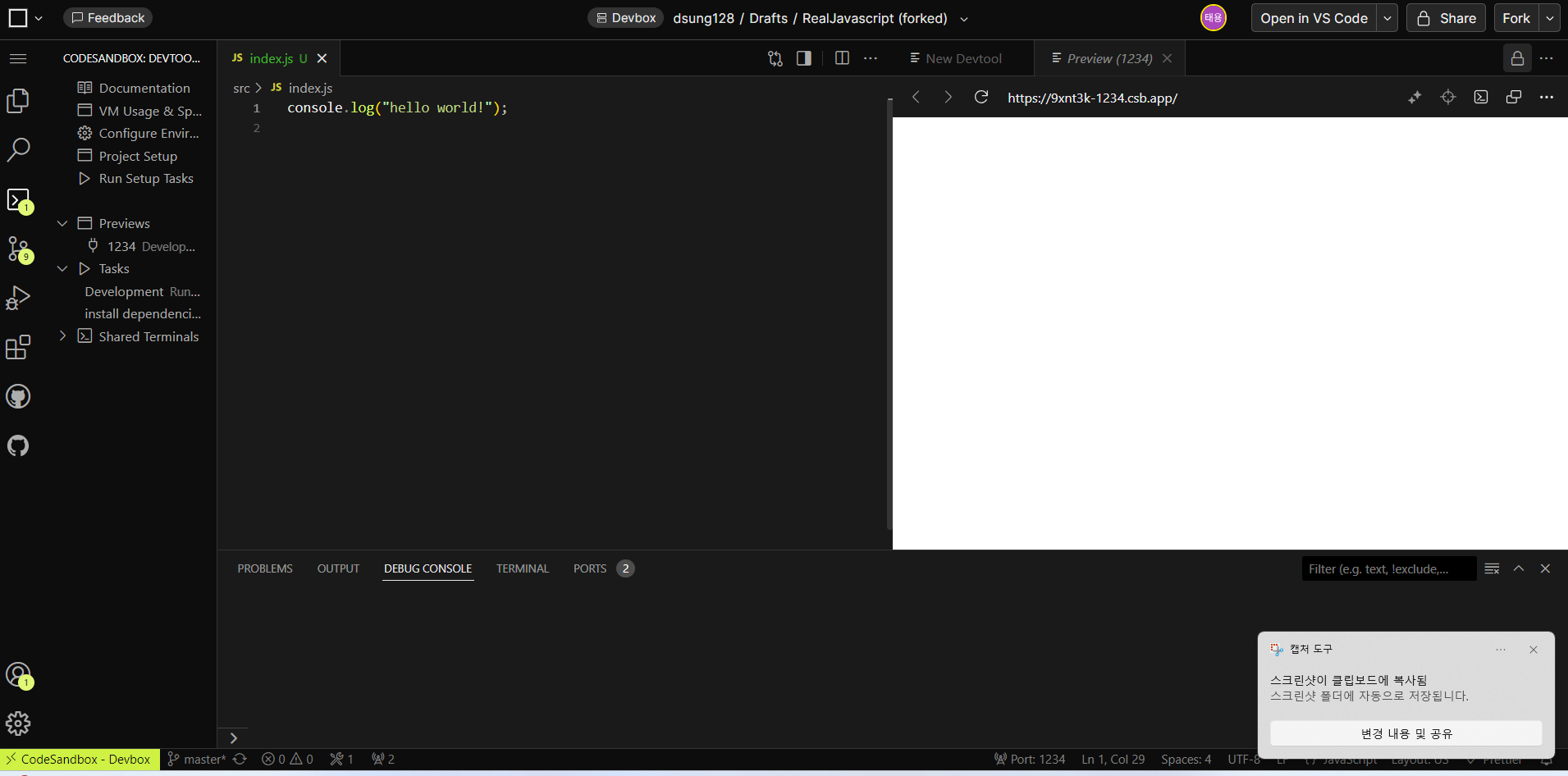This screenshot has height=776, width=1568.
Task: Click the sparkle icon in preview toolbar
Action: click(x=1415, y=98)
